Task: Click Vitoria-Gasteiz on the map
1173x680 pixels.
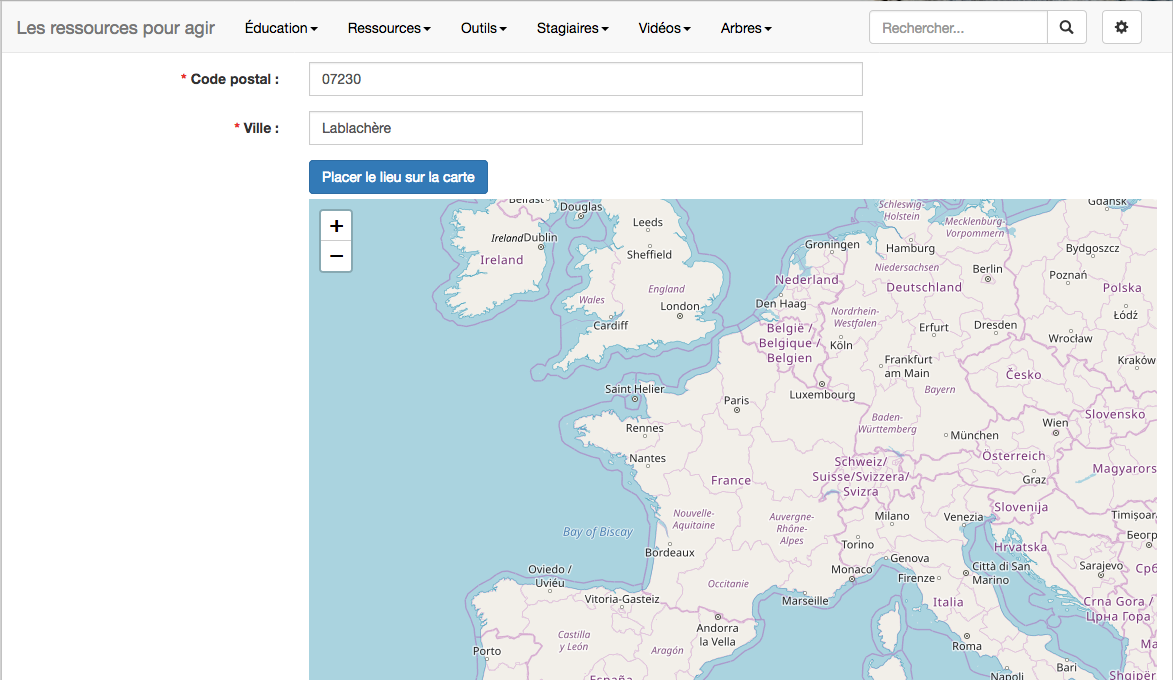Action: 622,599
